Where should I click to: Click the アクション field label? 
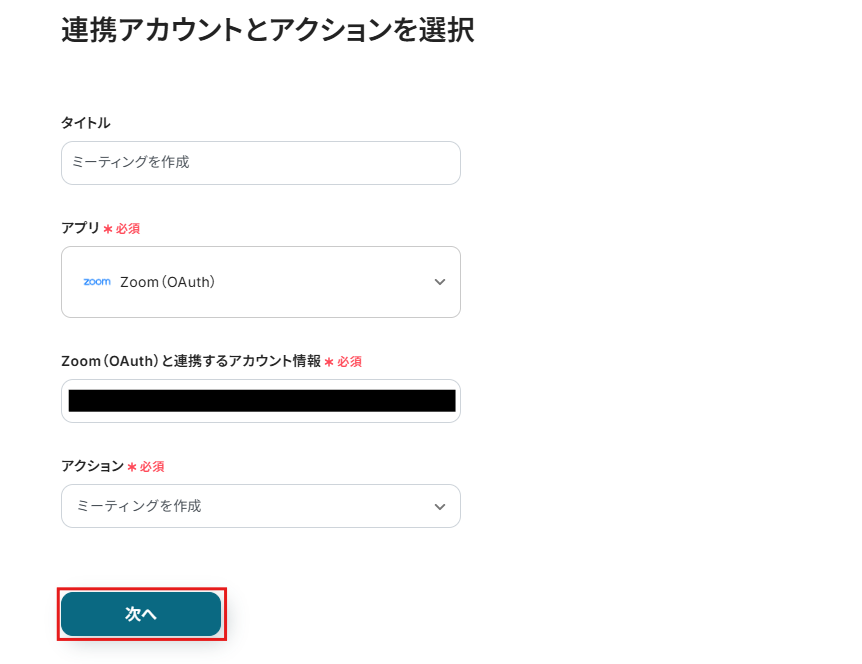[92, 466]
